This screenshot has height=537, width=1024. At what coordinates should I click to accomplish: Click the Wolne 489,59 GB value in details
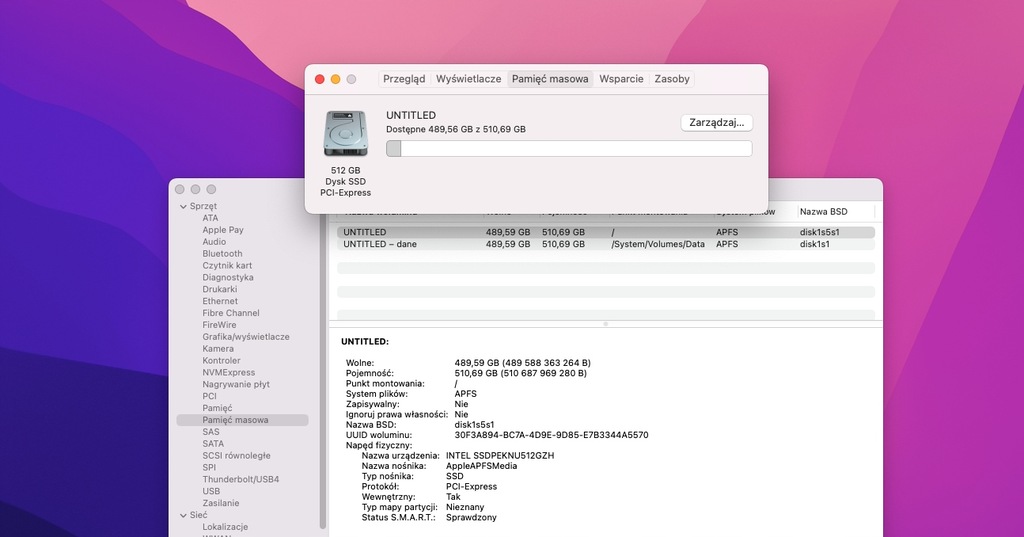click(x=522, y=363)
